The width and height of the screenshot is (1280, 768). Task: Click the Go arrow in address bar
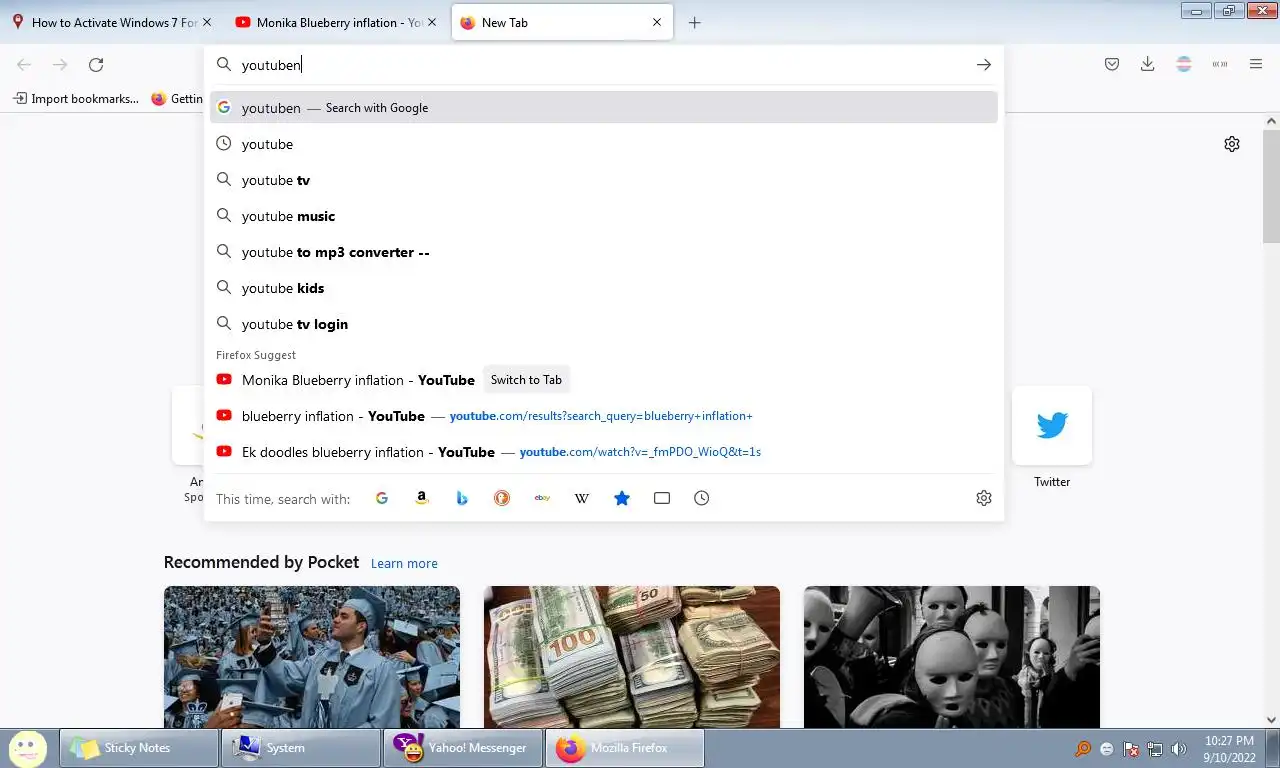pos(984,65)
